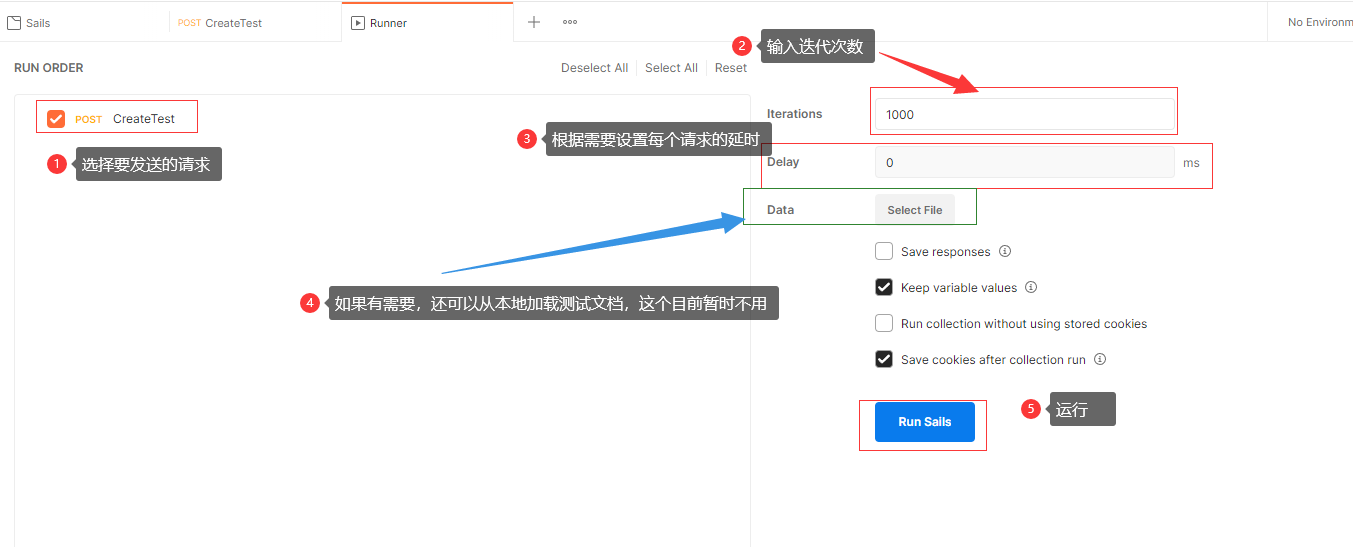Show info for Save cookies after collection run
The height and width of the screenshot is (547, 1353).
tap(1100, 359)
